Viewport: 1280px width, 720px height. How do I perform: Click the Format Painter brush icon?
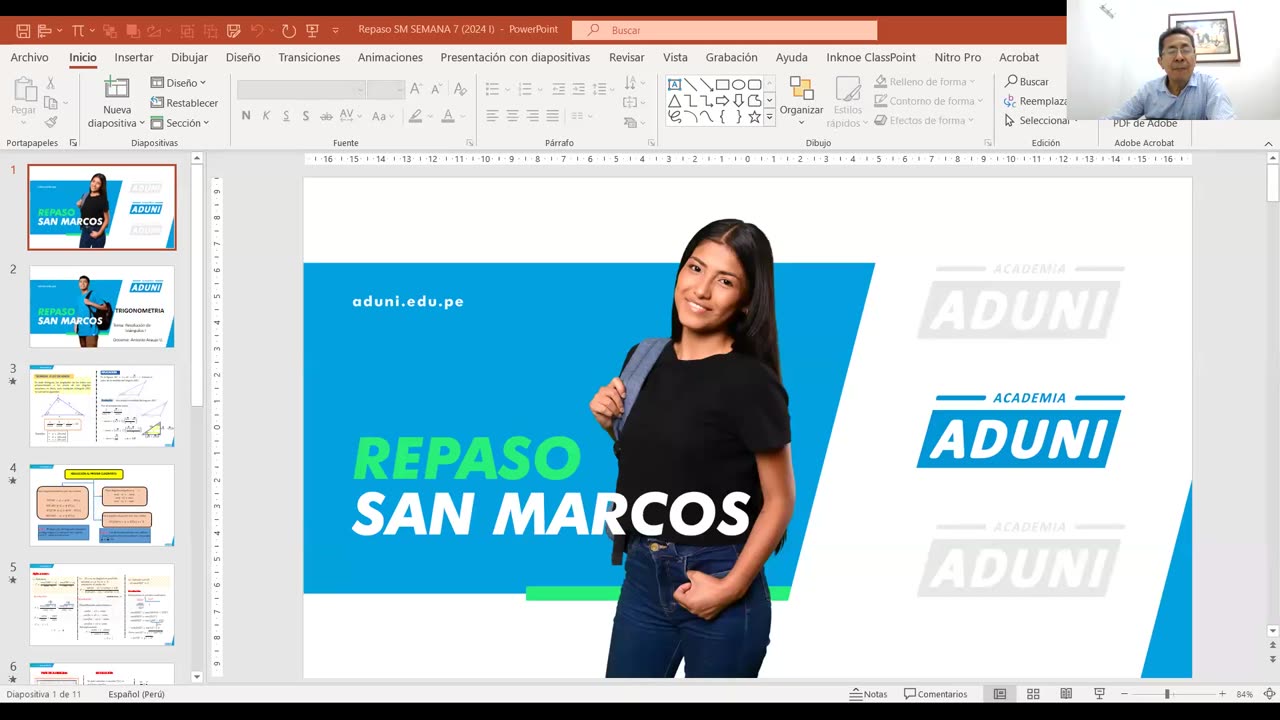click(51, 122)
